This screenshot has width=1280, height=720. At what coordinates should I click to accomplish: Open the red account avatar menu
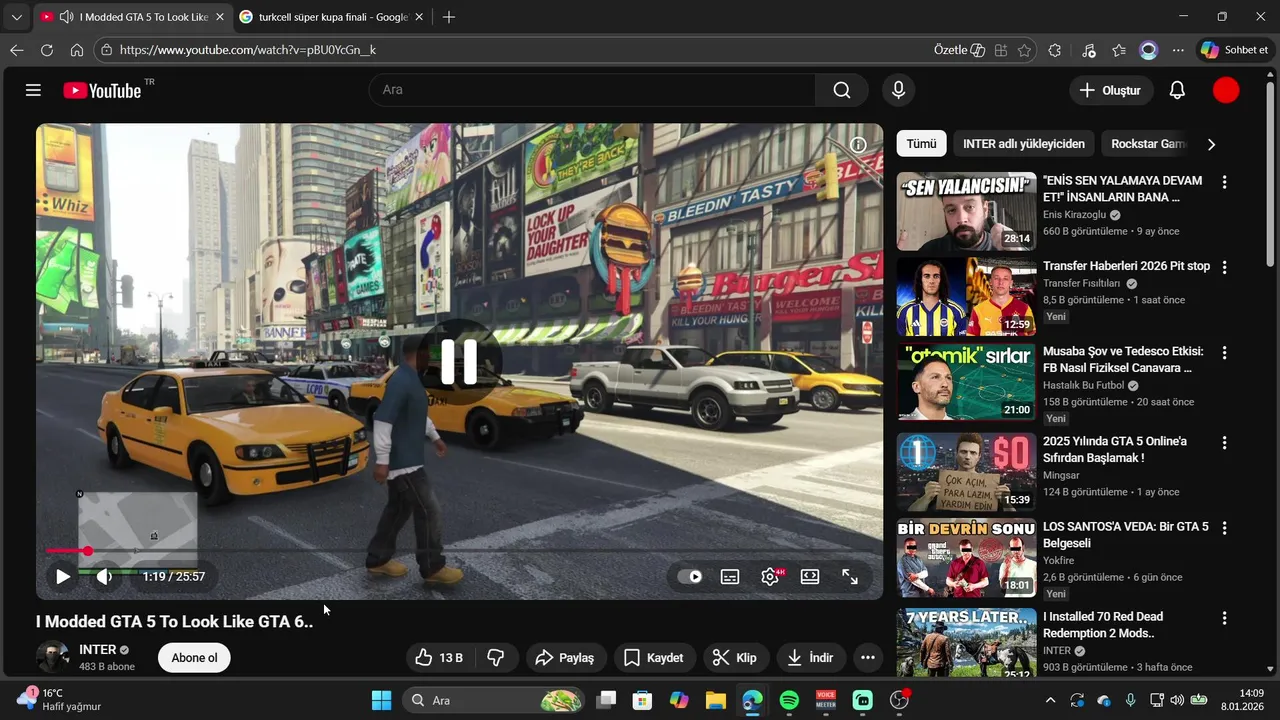[1226, 90]
